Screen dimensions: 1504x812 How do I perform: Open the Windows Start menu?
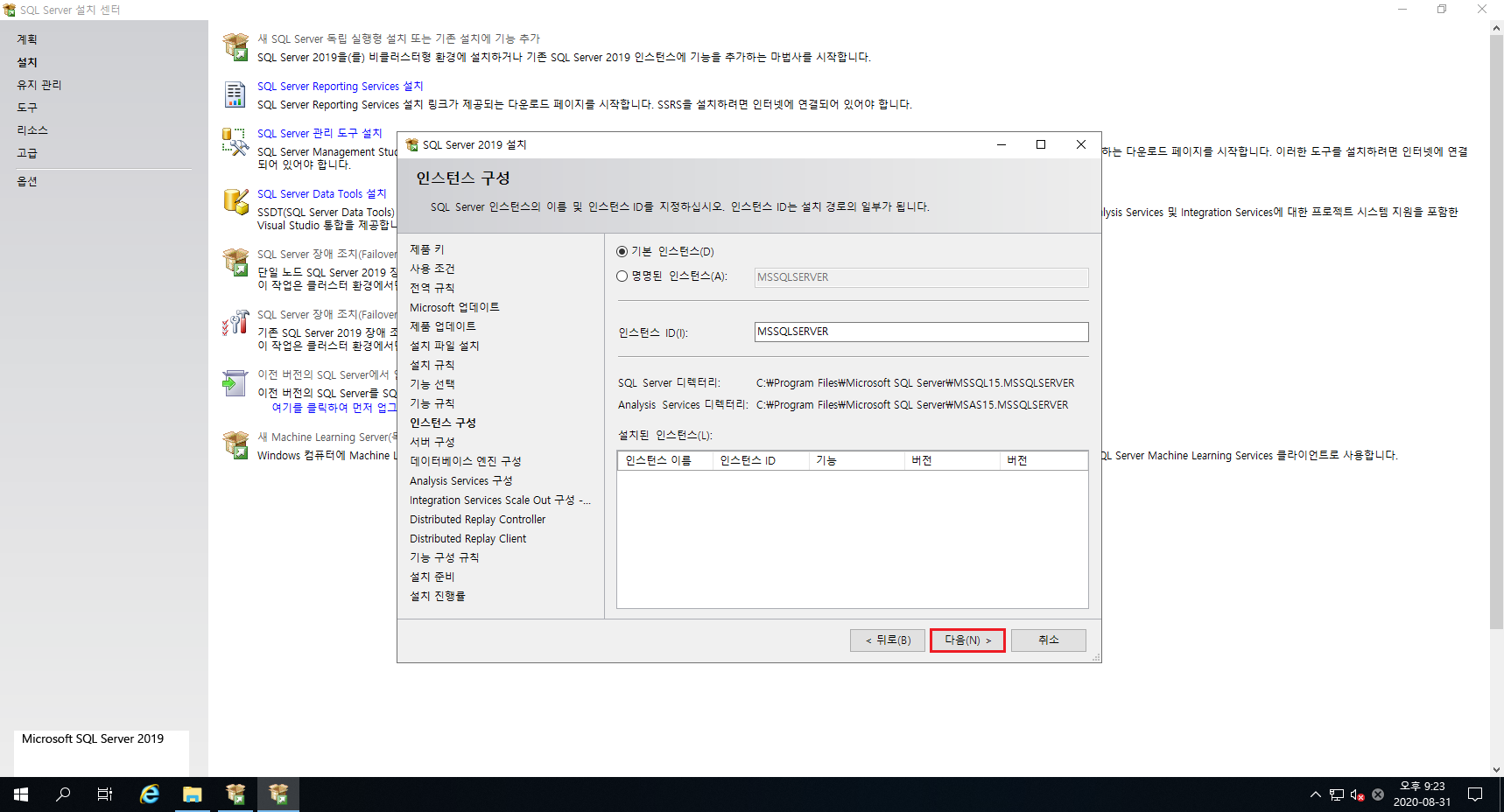coord(21,794)
